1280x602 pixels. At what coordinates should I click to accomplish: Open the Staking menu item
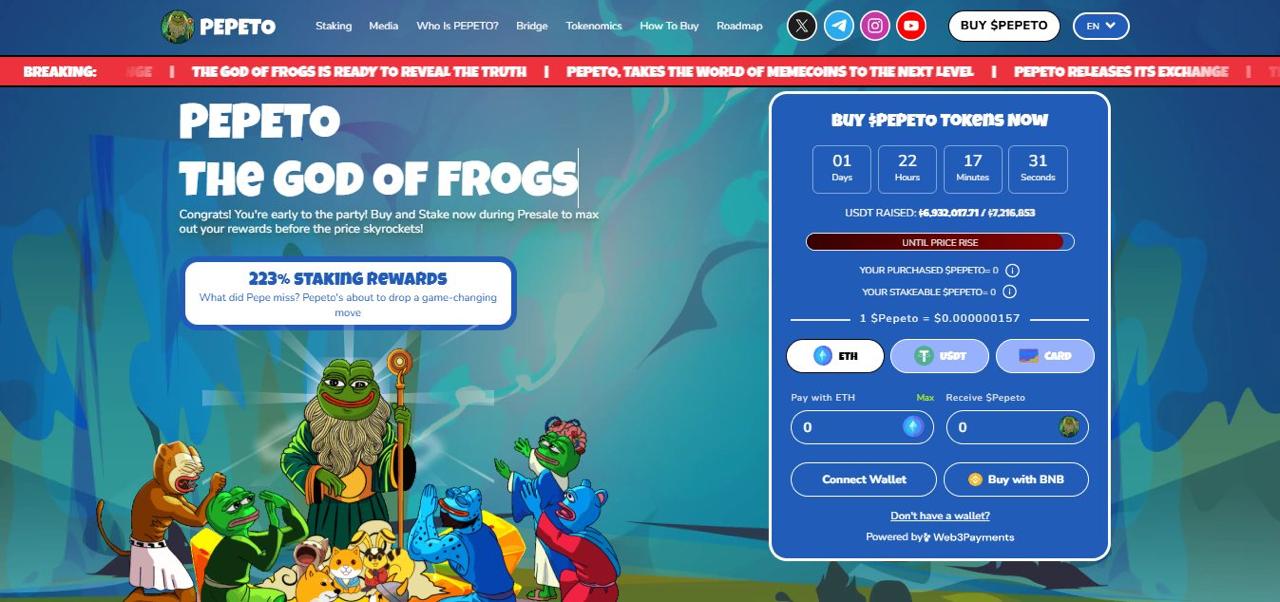click(334, 26)
